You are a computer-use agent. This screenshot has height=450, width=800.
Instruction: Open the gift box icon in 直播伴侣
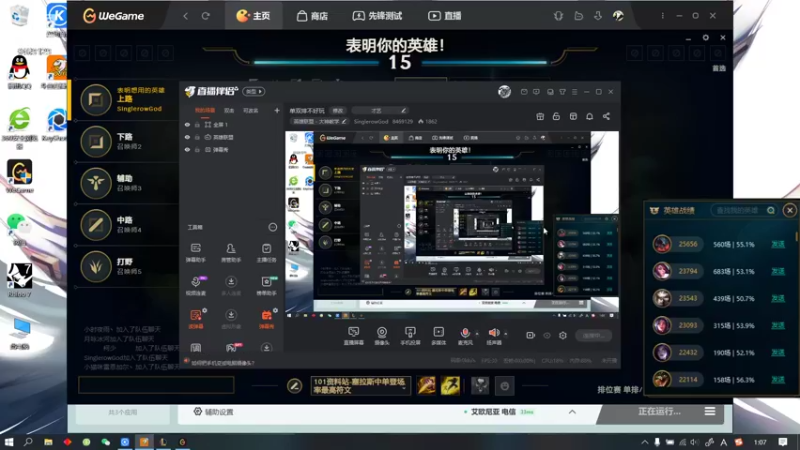pos(540,116)
